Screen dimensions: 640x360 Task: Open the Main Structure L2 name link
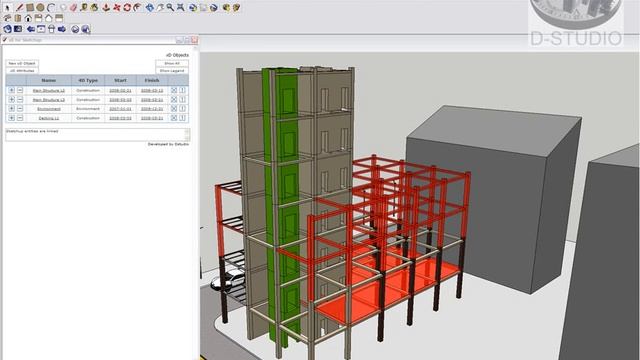pos(49,90)
